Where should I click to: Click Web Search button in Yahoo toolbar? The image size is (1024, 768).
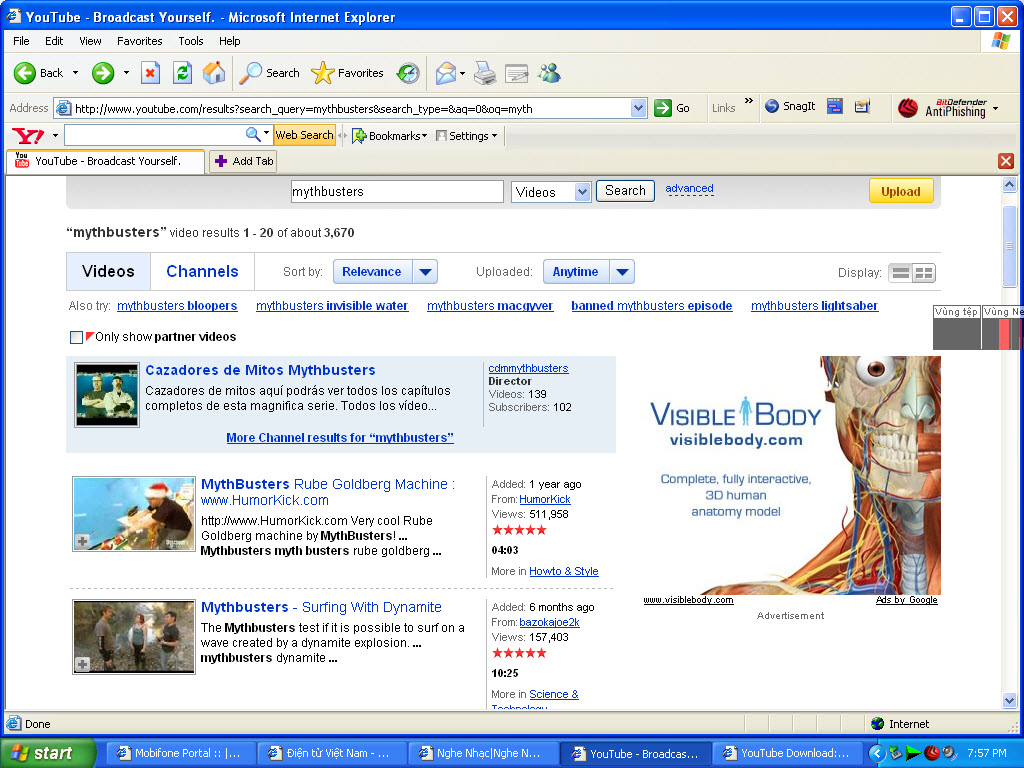tap(304, 135)
